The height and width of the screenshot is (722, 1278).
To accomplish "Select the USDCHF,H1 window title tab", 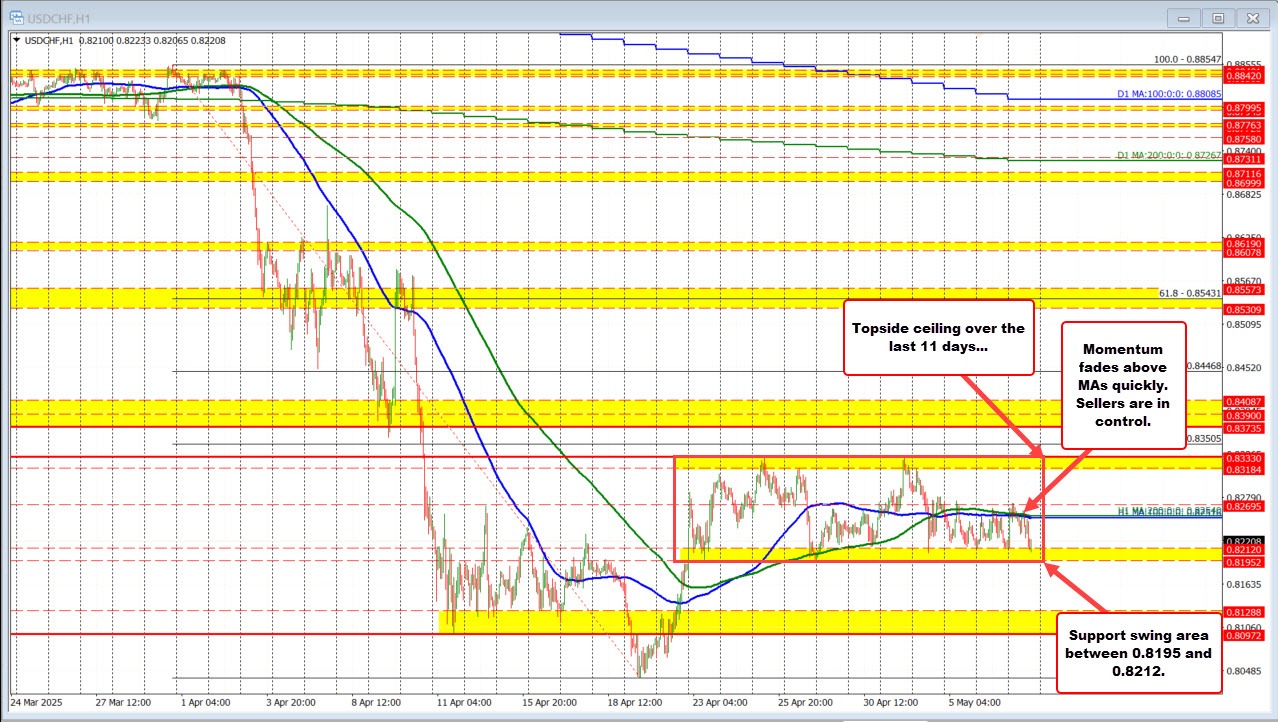I will [56, 17].
